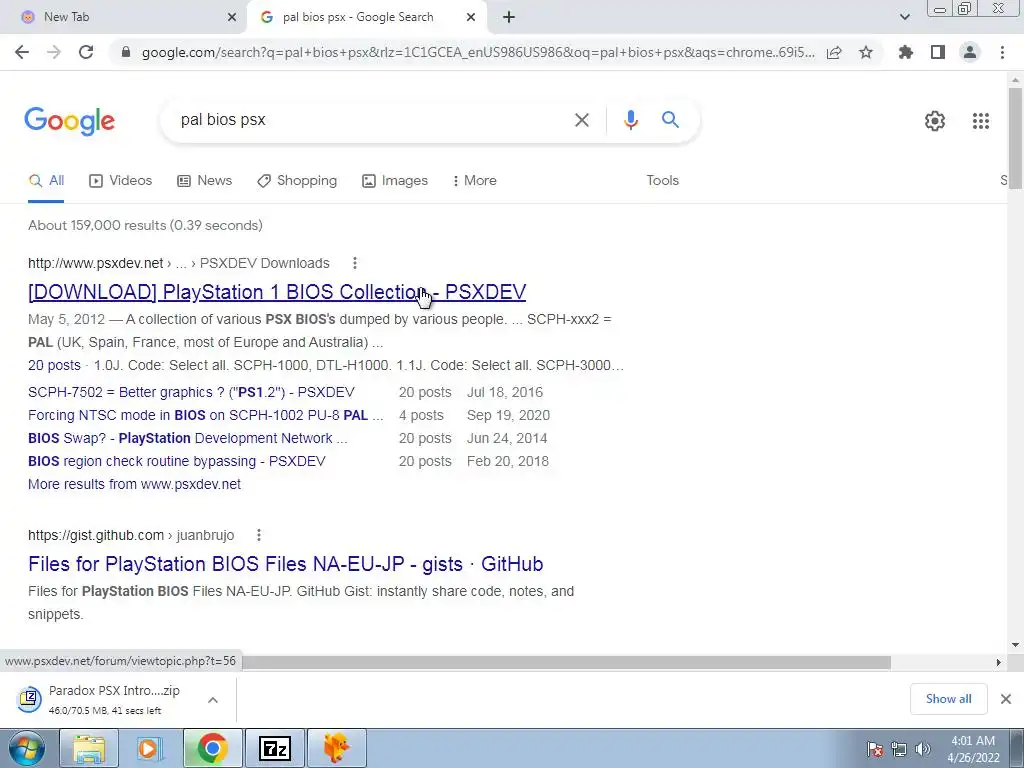Viewport: 1024px width, 768px height.
Task: Share this page icon in address bar
Action: pos(834,52)
